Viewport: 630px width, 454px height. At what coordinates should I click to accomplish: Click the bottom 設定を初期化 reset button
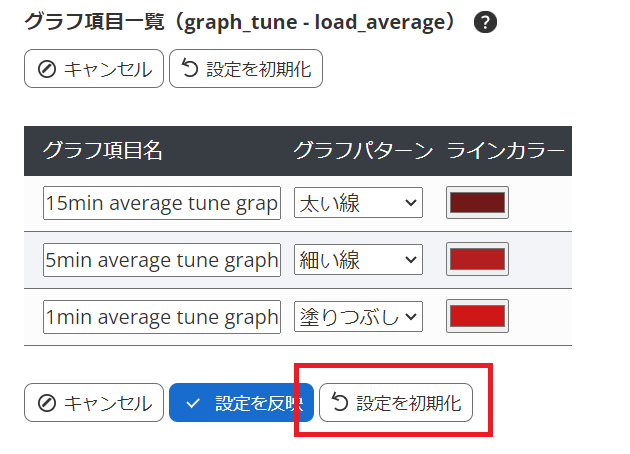coord(396,402)
